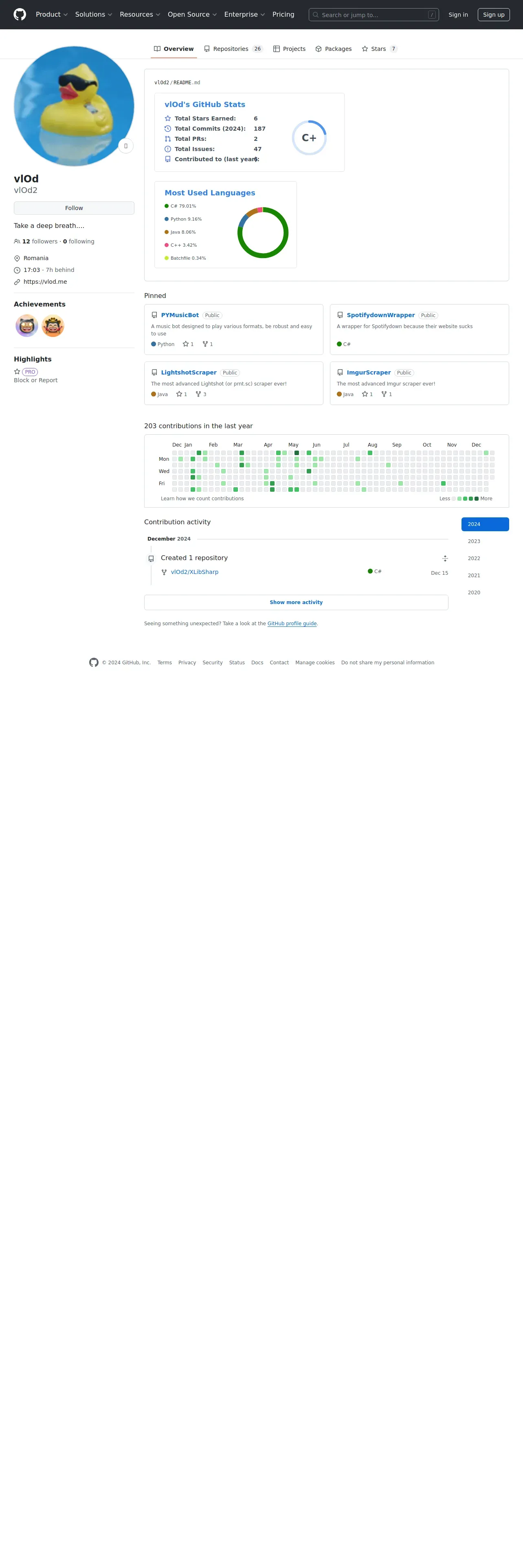523x1568 pixels.
Task: Click the footer GitHub logo icon
Action: [94, 662]
